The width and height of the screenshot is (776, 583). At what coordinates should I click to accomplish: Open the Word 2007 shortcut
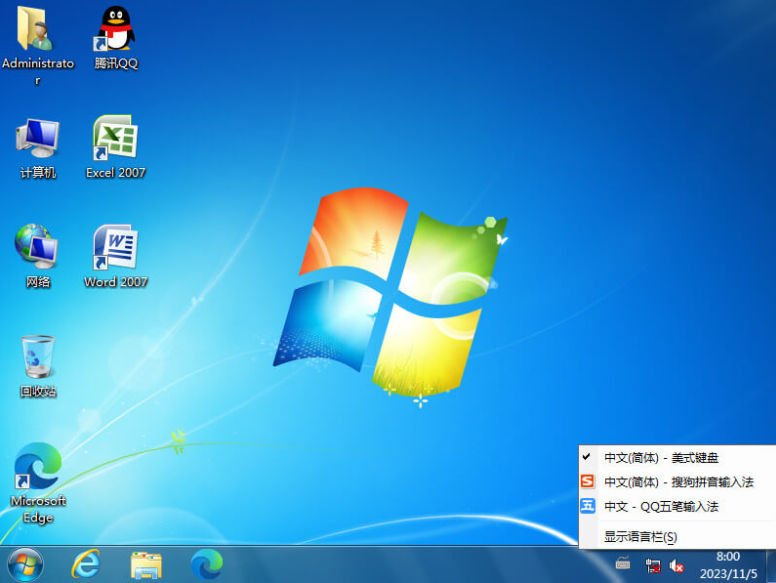115,256
